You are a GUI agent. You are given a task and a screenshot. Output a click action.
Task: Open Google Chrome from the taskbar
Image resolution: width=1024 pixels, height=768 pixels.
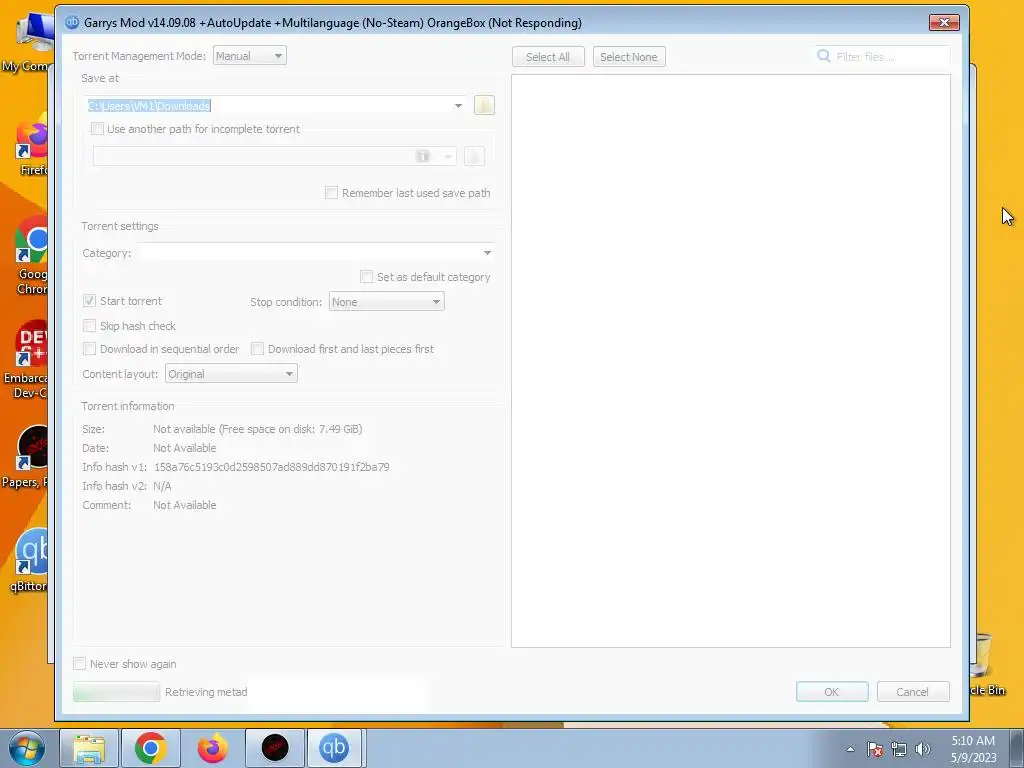tap(151, 748)
